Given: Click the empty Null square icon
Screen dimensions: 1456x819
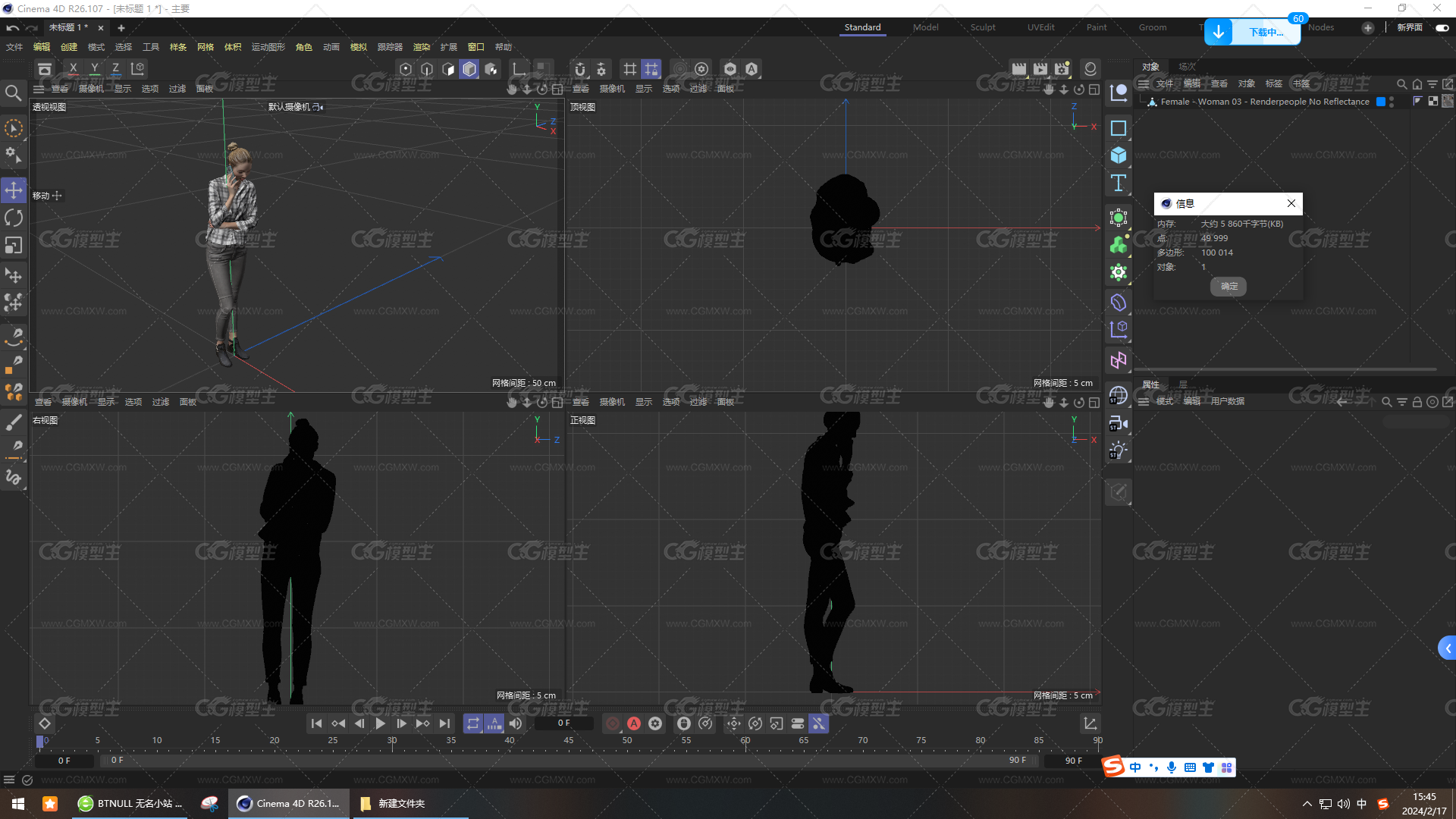Looking at the screenshot, I should pos(1119,127).
